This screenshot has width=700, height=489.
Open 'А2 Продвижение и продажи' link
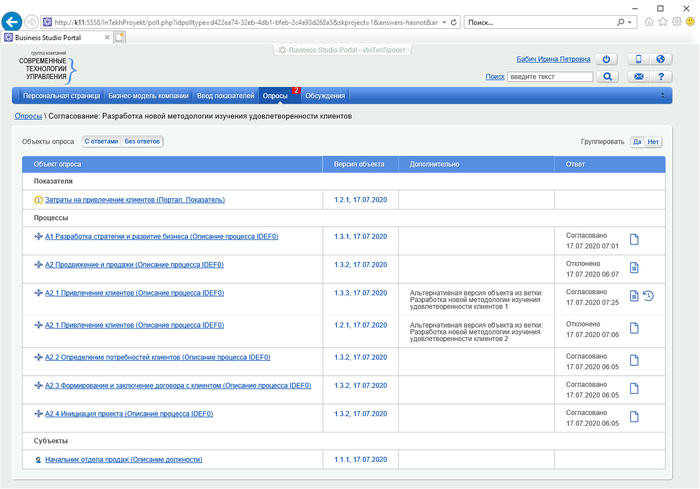click(x=134, y=265)
